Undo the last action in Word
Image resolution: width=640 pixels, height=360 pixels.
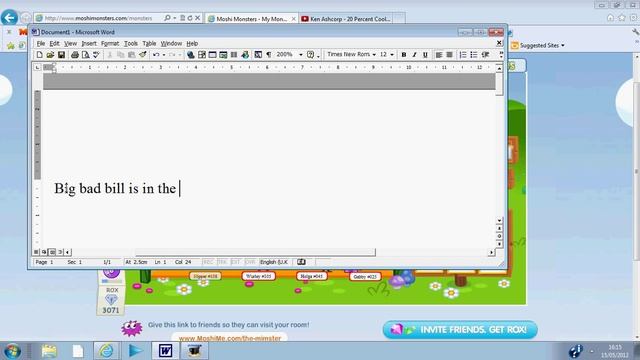coord(156,55)
